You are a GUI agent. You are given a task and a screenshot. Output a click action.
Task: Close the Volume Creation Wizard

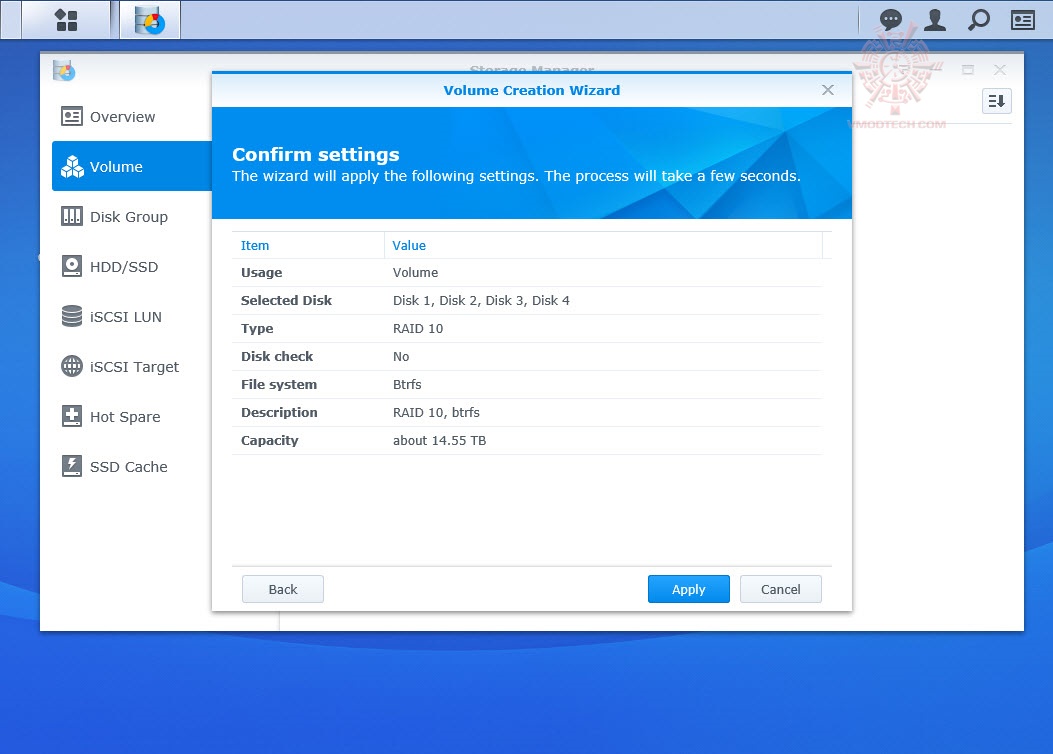click(828, 90)
